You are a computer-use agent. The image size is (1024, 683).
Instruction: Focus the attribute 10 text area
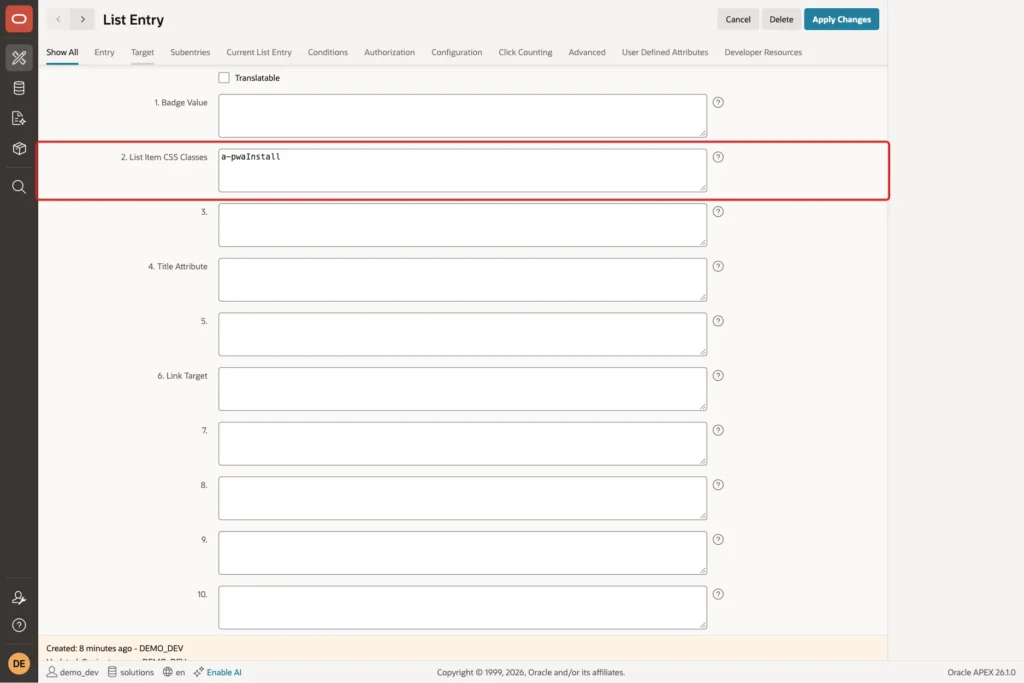(x=462, y=608)
